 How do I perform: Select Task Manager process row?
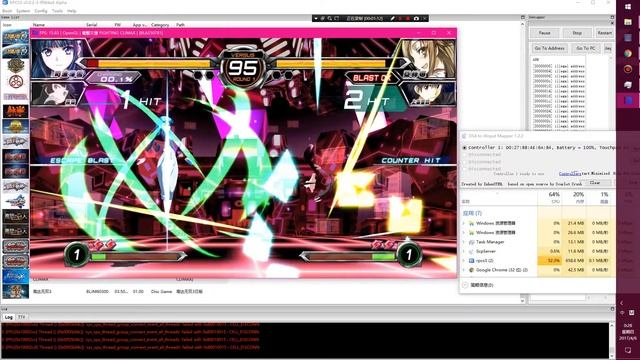tap(538, 242)
